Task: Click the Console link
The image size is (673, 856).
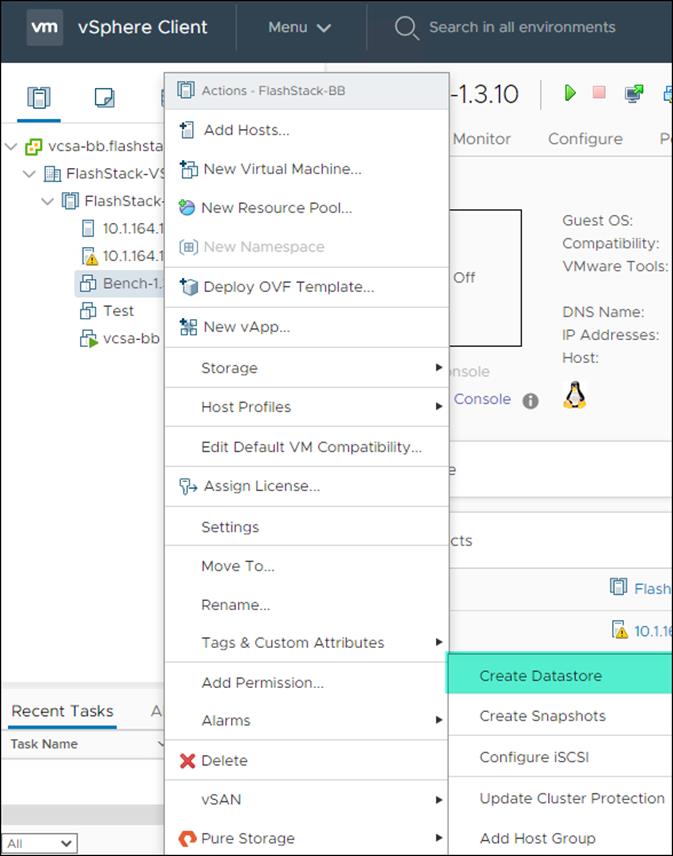Action: pos(483,399)
